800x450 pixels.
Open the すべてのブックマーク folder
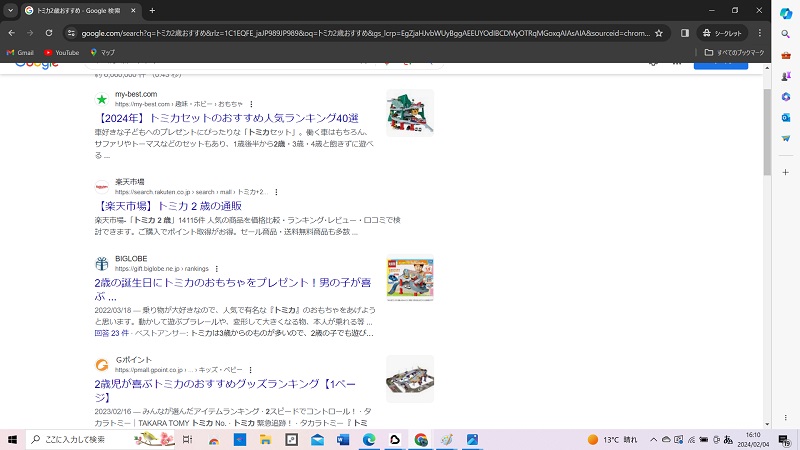tap(734, 53)
